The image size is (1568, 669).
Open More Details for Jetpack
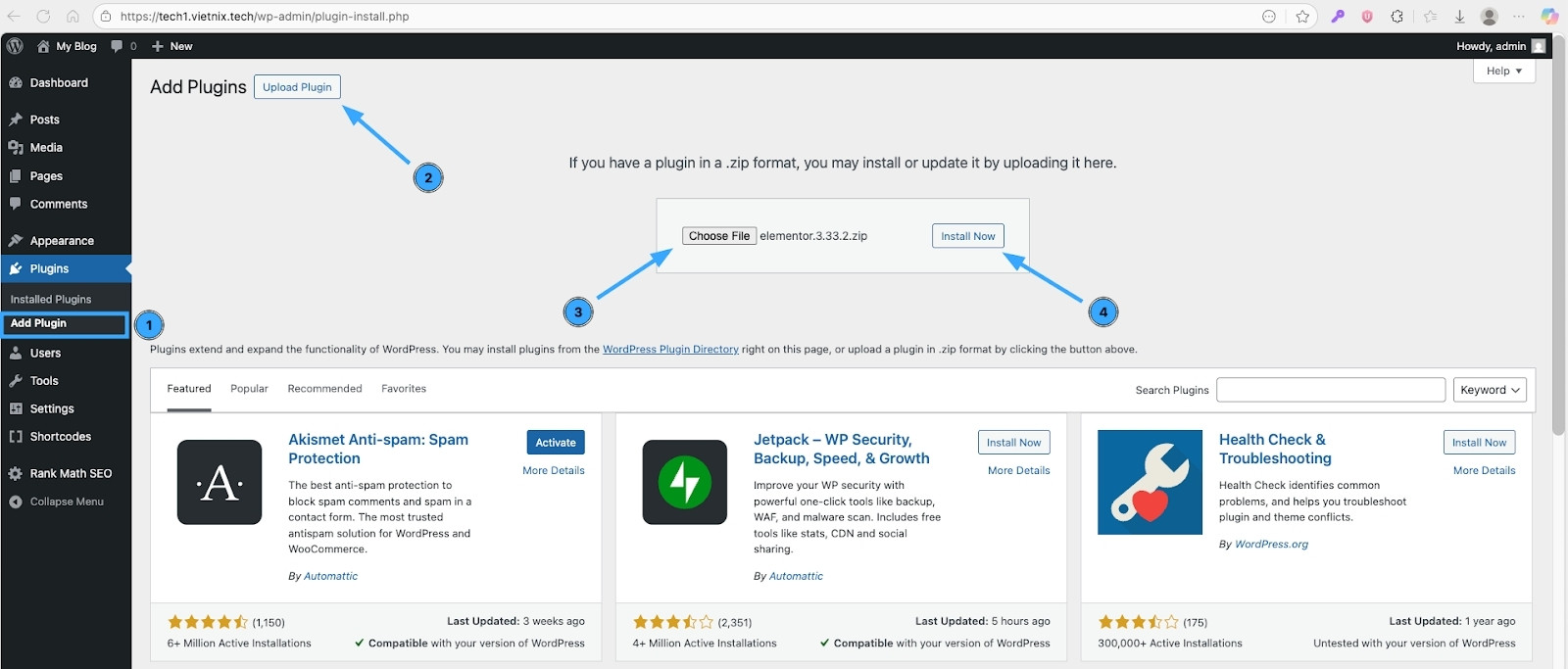(x=1019, y=471)
